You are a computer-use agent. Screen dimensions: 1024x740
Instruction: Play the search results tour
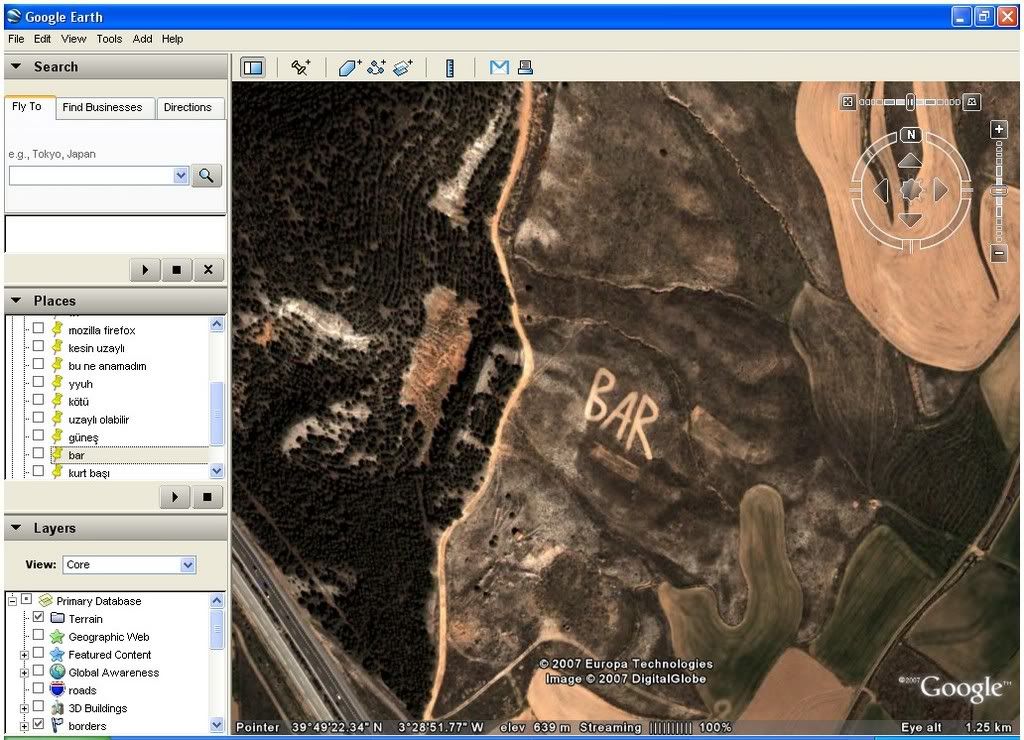(x=146, y=270)
